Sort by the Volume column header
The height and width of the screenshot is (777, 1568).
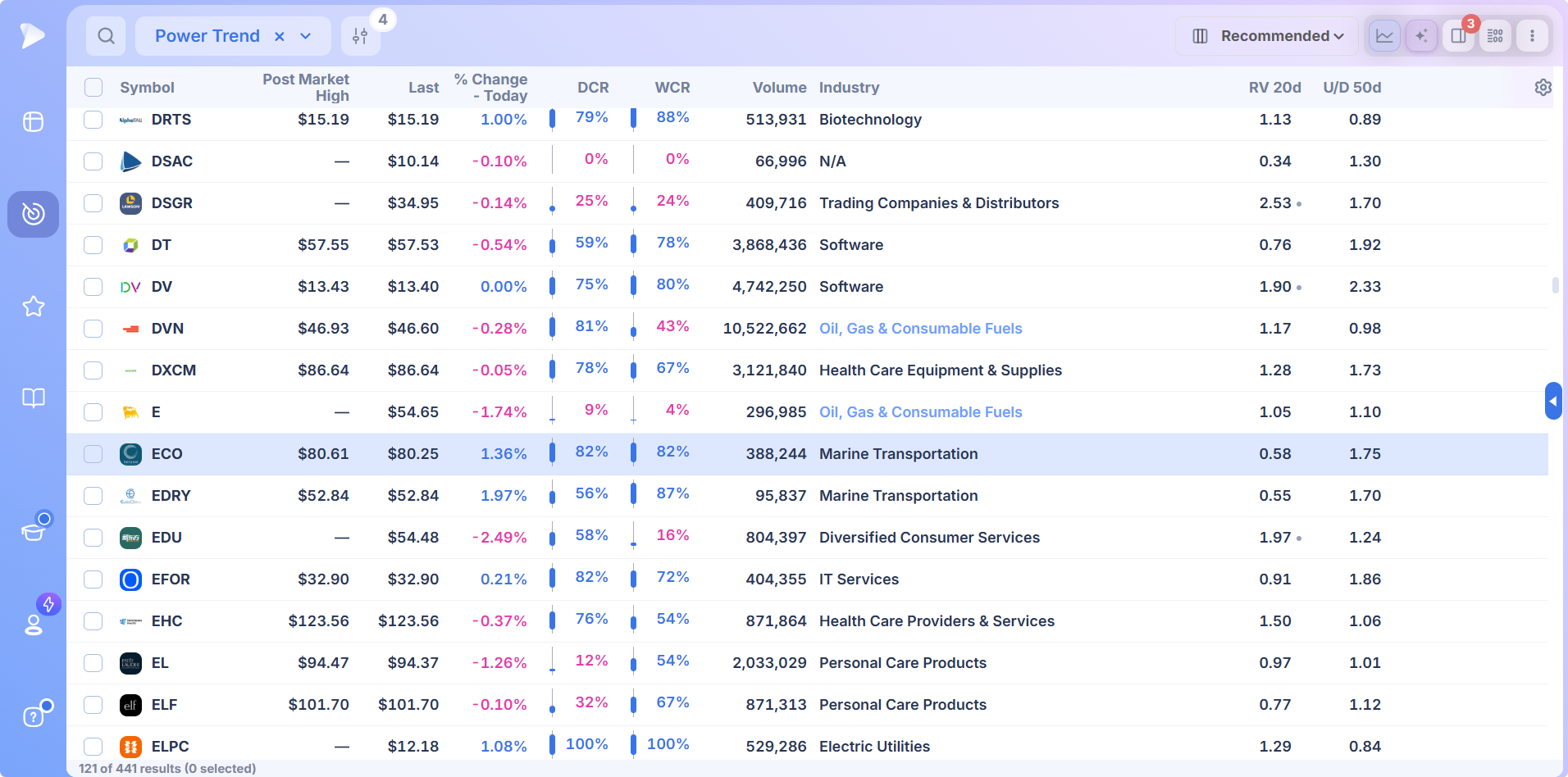[x=779, y=88]
